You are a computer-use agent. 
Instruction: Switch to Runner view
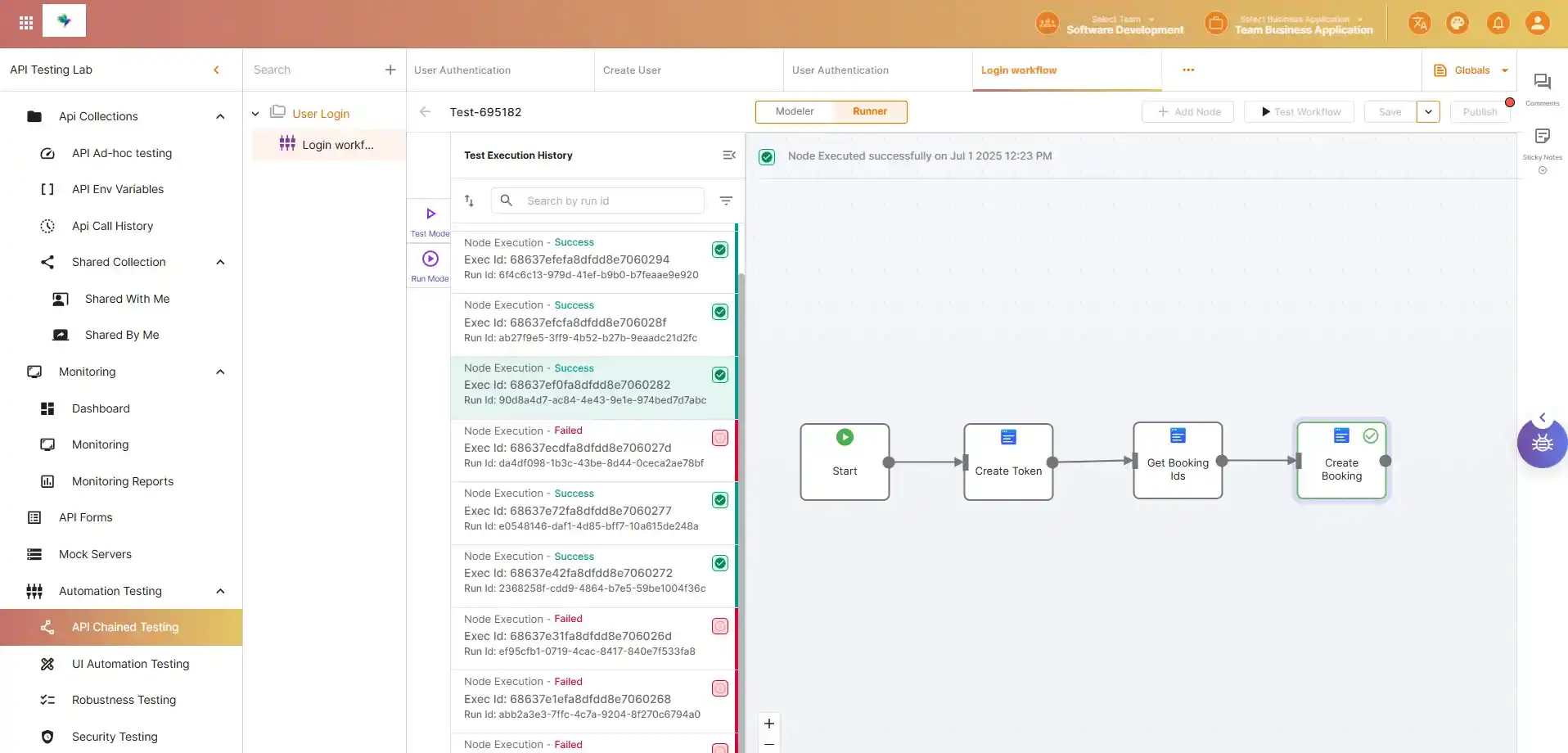(869, 111)
